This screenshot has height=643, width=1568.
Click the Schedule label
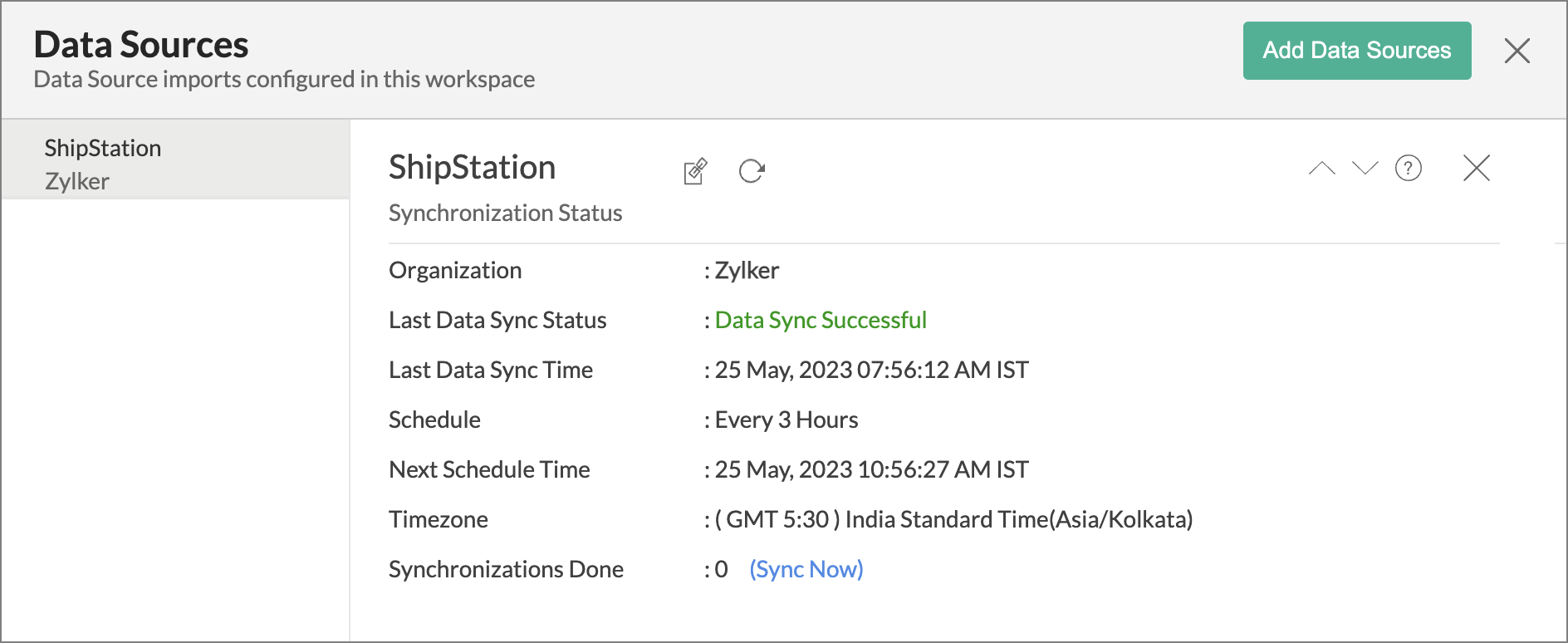(434, 420)
